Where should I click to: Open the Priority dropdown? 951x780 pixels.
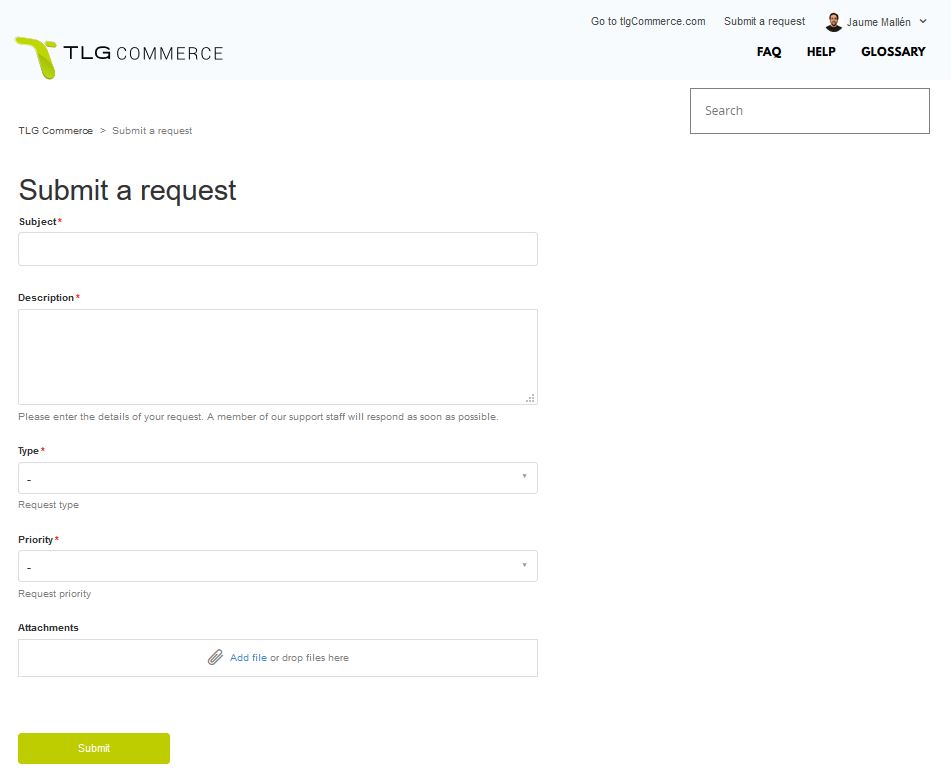(278, 566)
